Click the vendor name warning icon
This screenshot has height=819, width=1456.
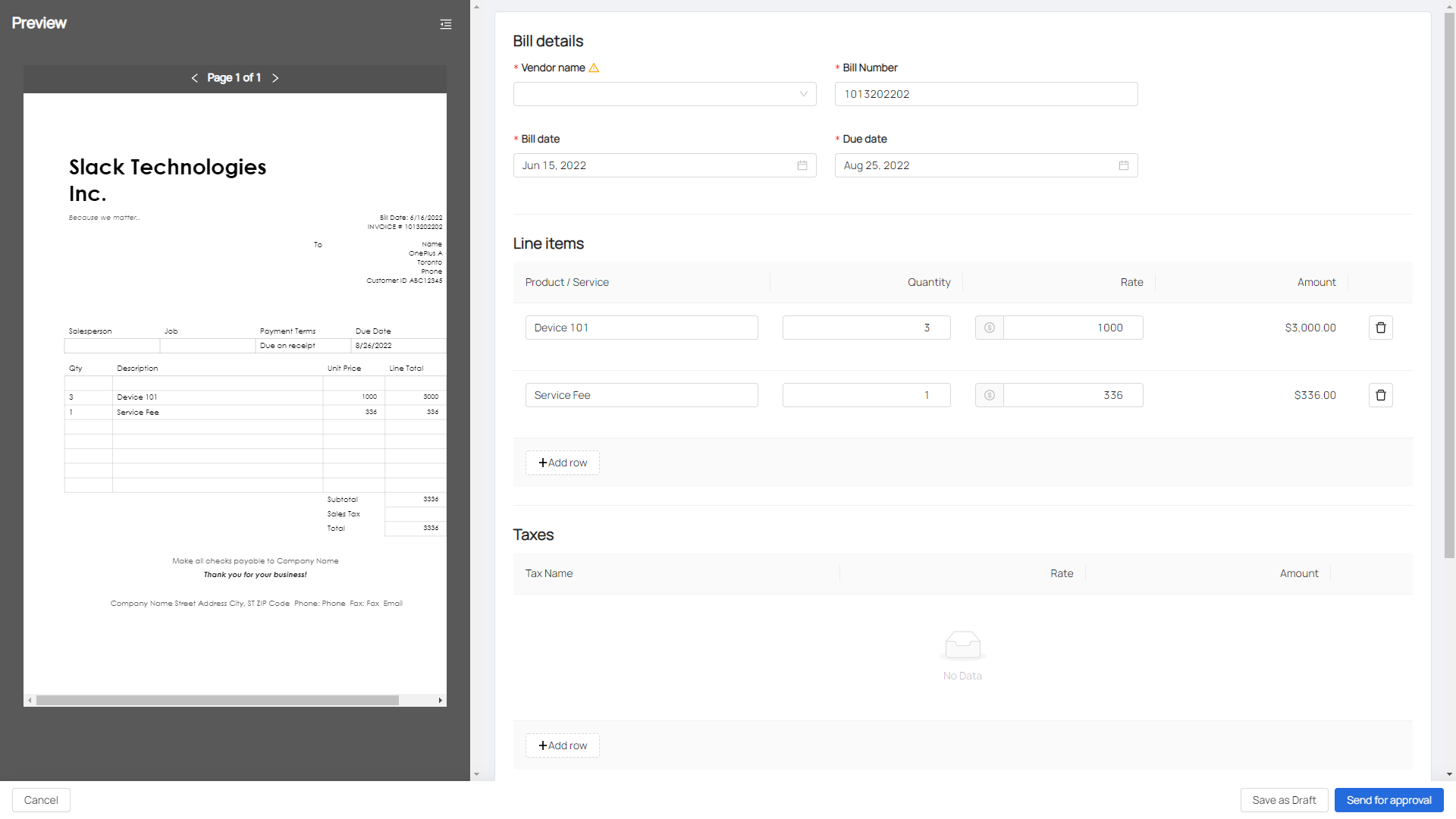594,68
